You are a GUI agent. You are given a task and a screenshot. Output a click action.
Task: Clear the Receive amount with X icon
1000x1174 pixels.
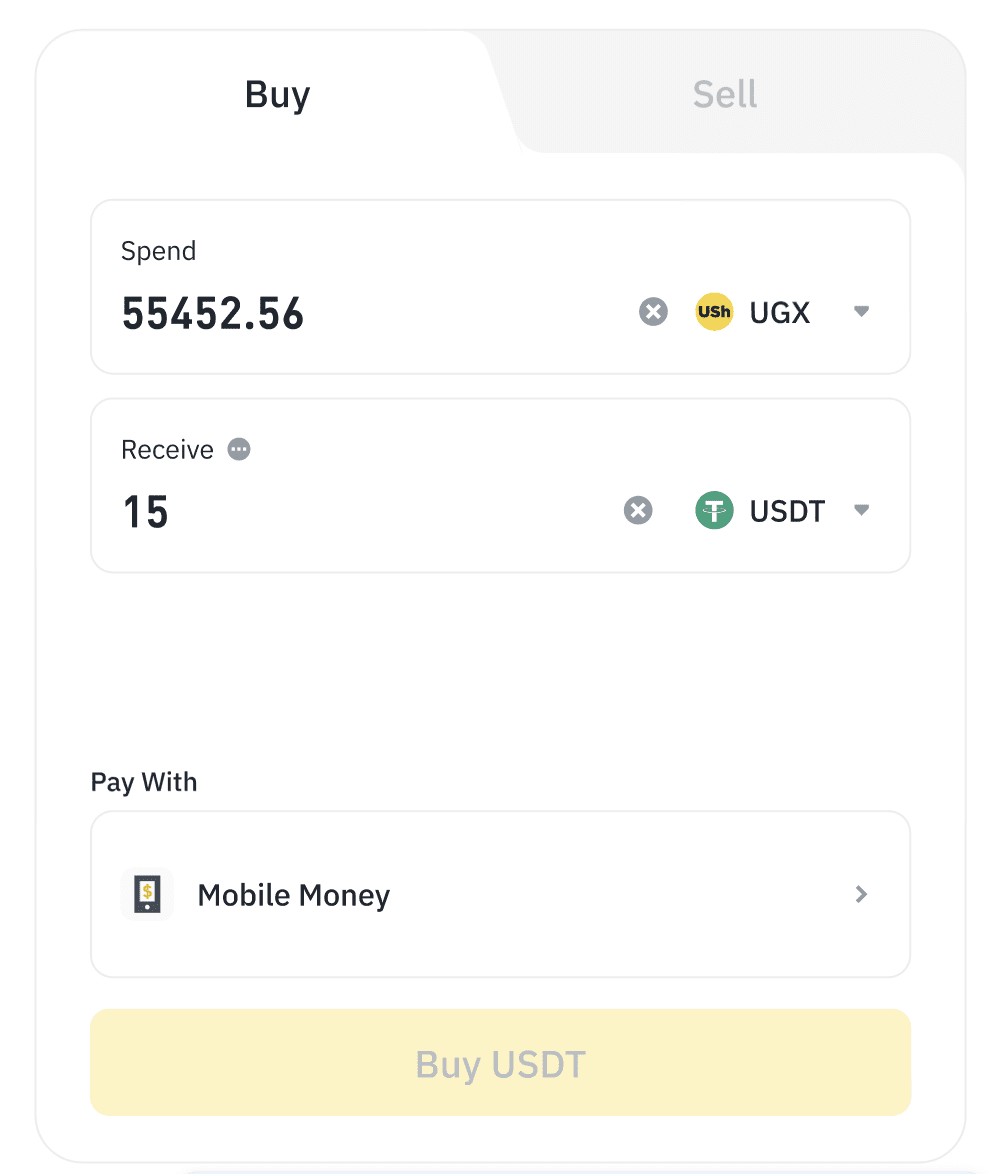[638, 511]
